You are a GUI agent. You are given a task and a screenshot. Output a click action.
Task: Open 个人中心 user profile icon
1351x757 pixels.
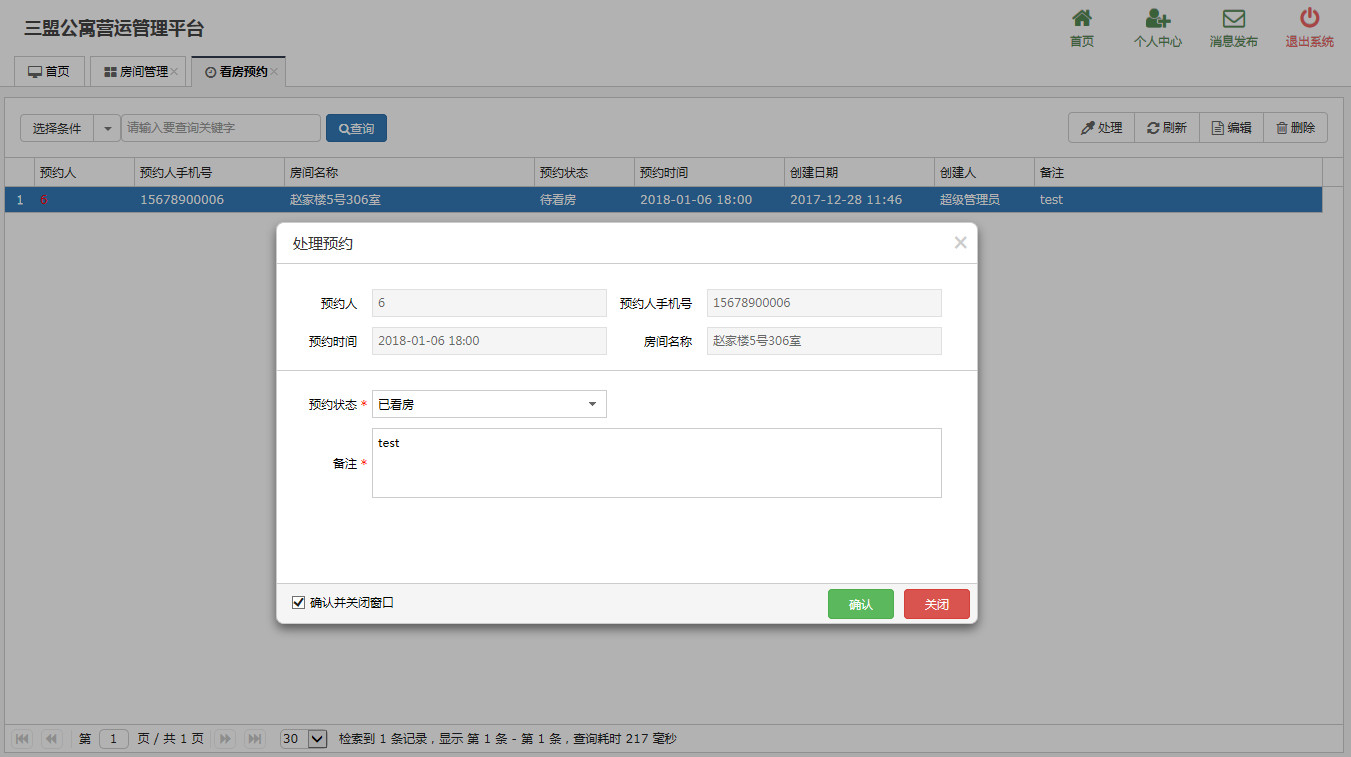1157,19
